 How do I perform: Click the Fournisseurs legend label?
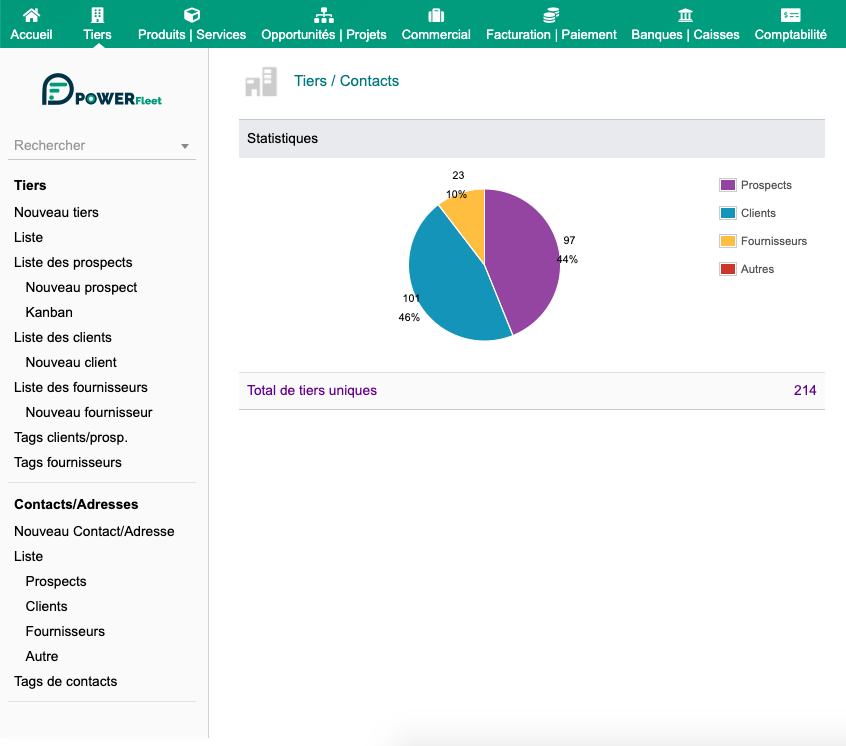pos(774,241)
